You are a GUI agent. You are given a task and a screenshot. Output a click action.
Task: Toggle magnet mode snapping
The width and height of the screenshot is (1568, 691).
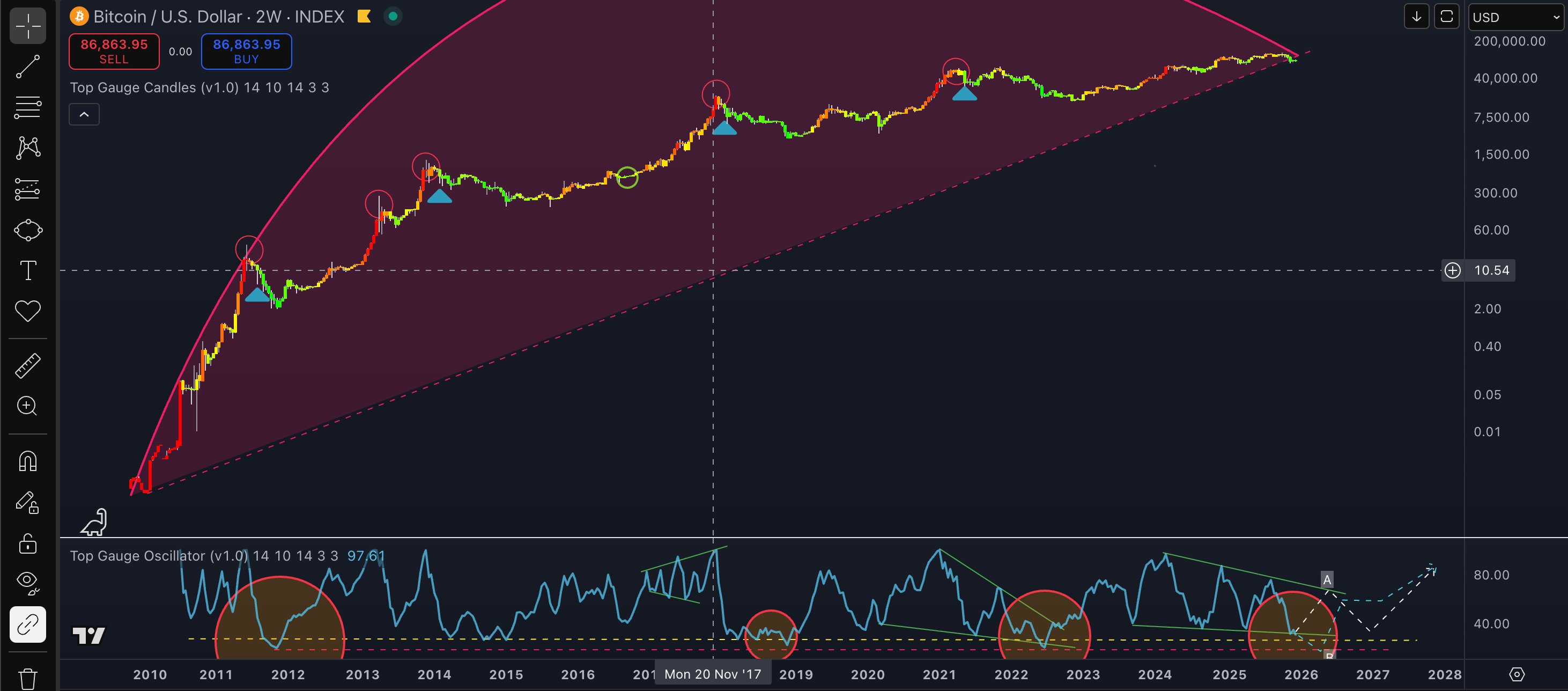coord(27,461)
